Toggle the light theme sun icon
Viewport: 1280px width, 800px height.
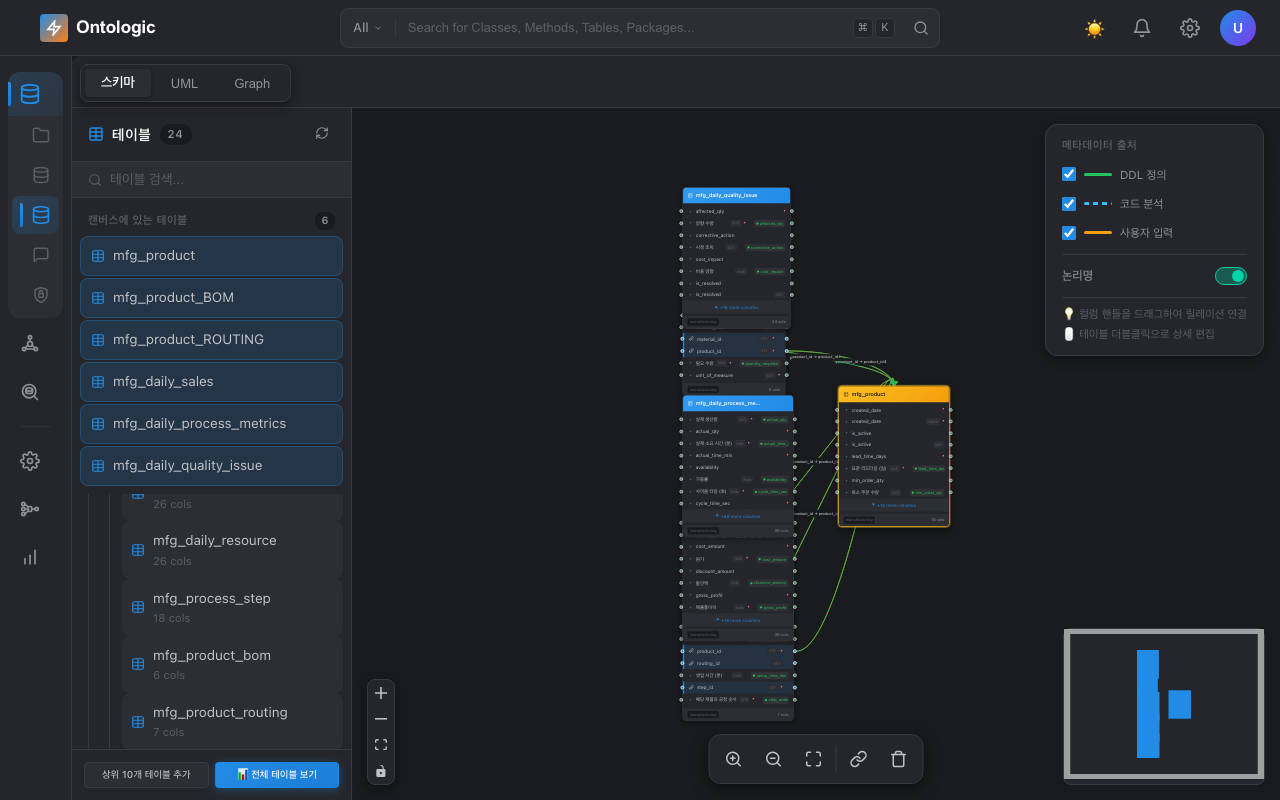pos(1094,28)
